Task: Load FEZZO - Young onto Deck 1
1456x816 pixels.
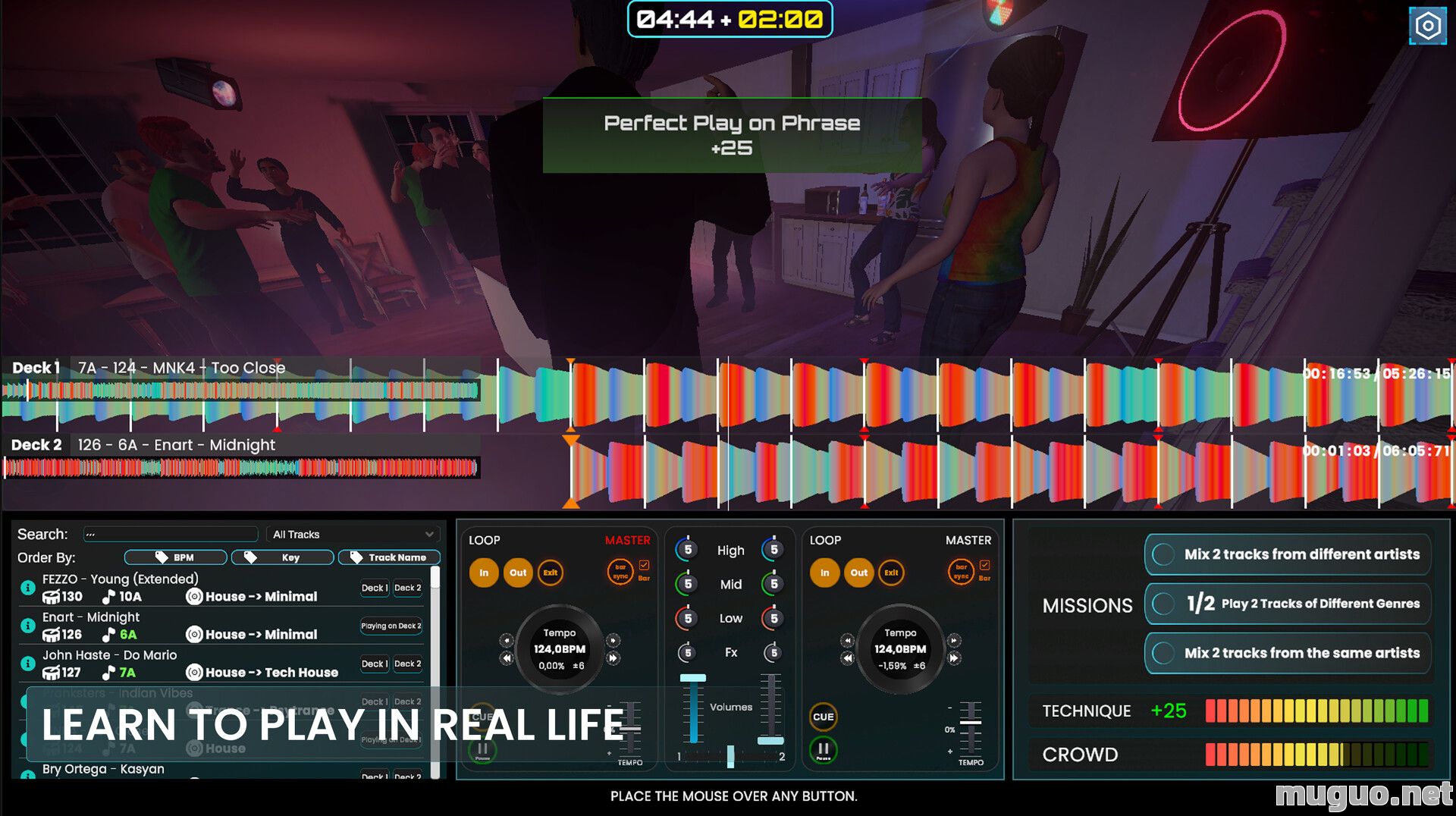Action: pyautogui.click(x=375, y=588)
